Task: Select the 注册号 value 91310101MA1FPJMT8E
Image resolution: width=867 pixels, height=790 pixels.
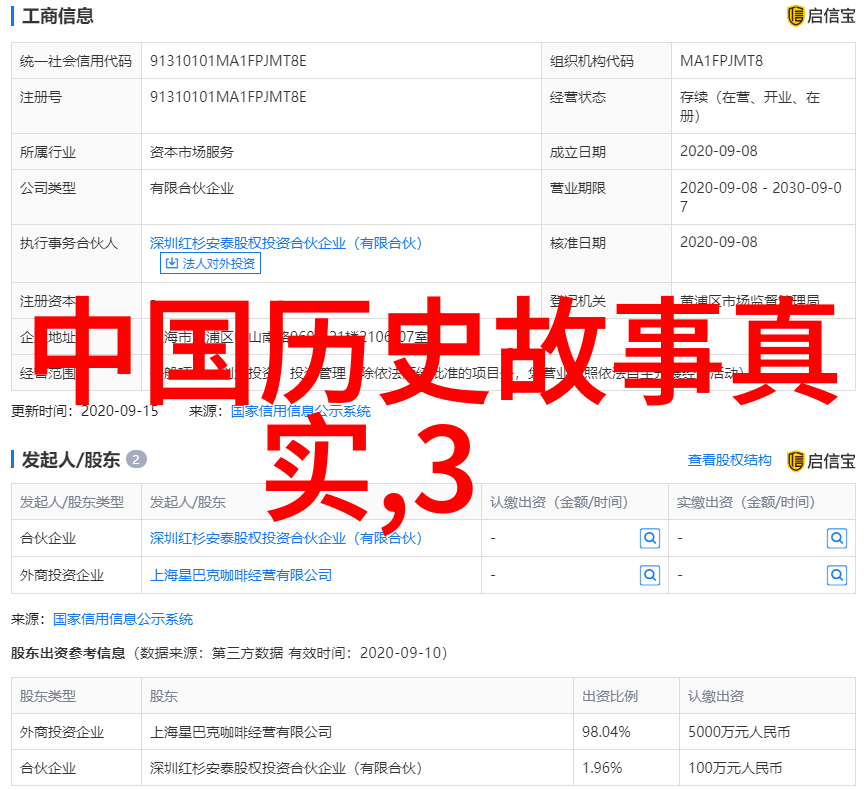Action: click(x=228, y=97)
